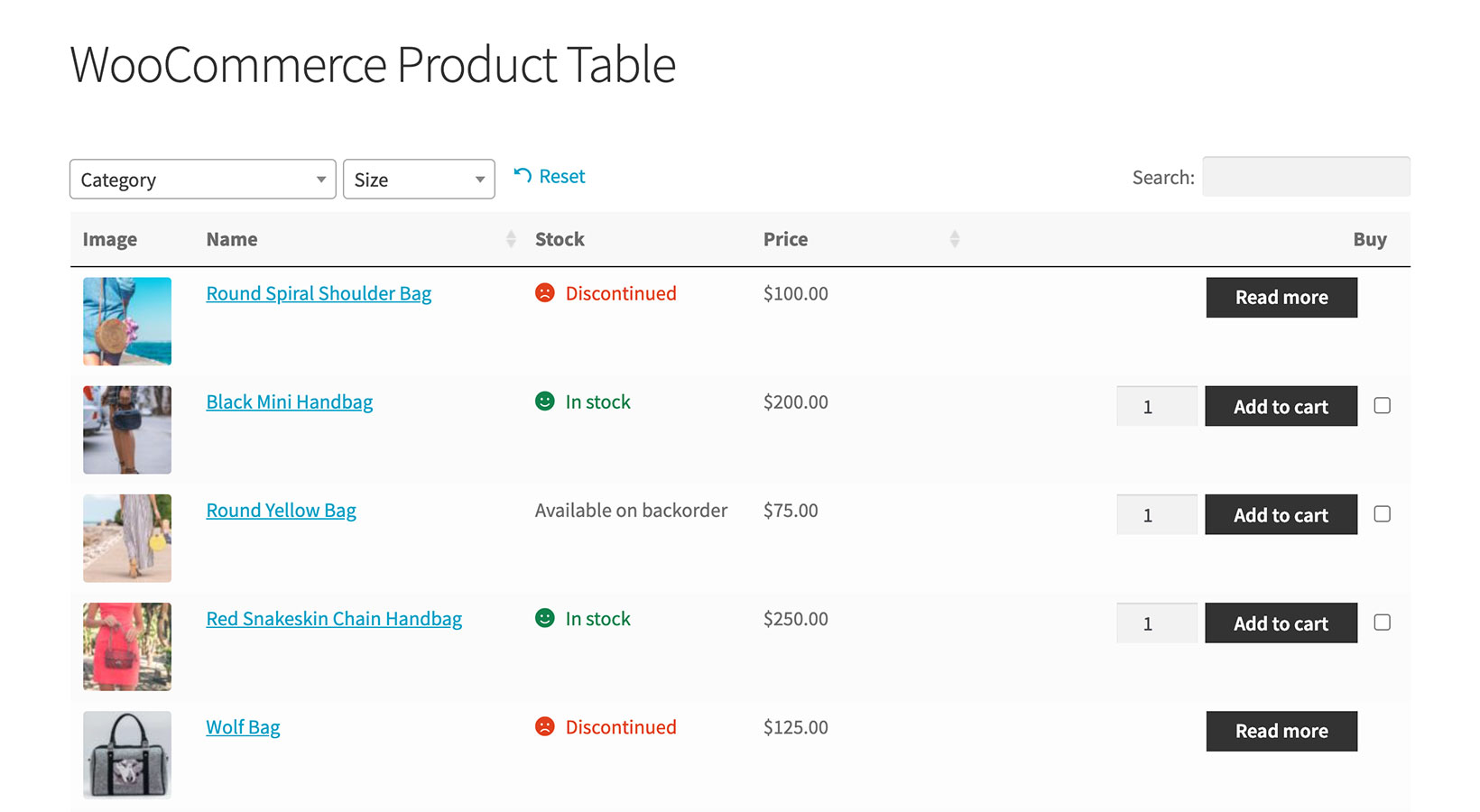Screen dimensions: 1480x812
Task: Check the Buy checkbox for Black Mini Handbag
Action: [1382, 406]
